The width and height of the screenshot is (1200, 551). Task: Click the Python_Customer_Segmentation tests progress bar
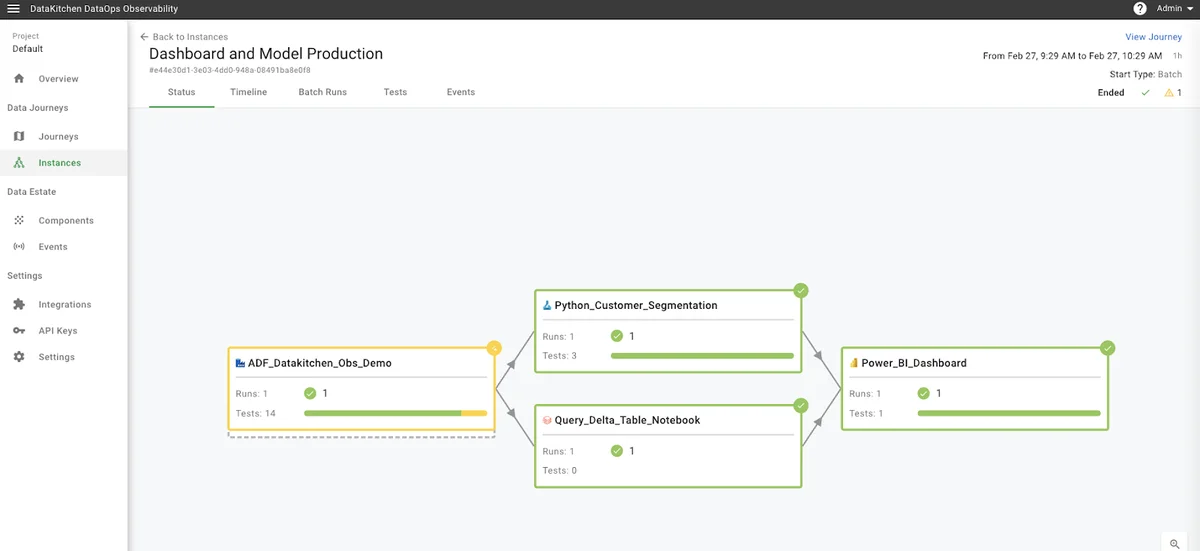click(701, 356)
